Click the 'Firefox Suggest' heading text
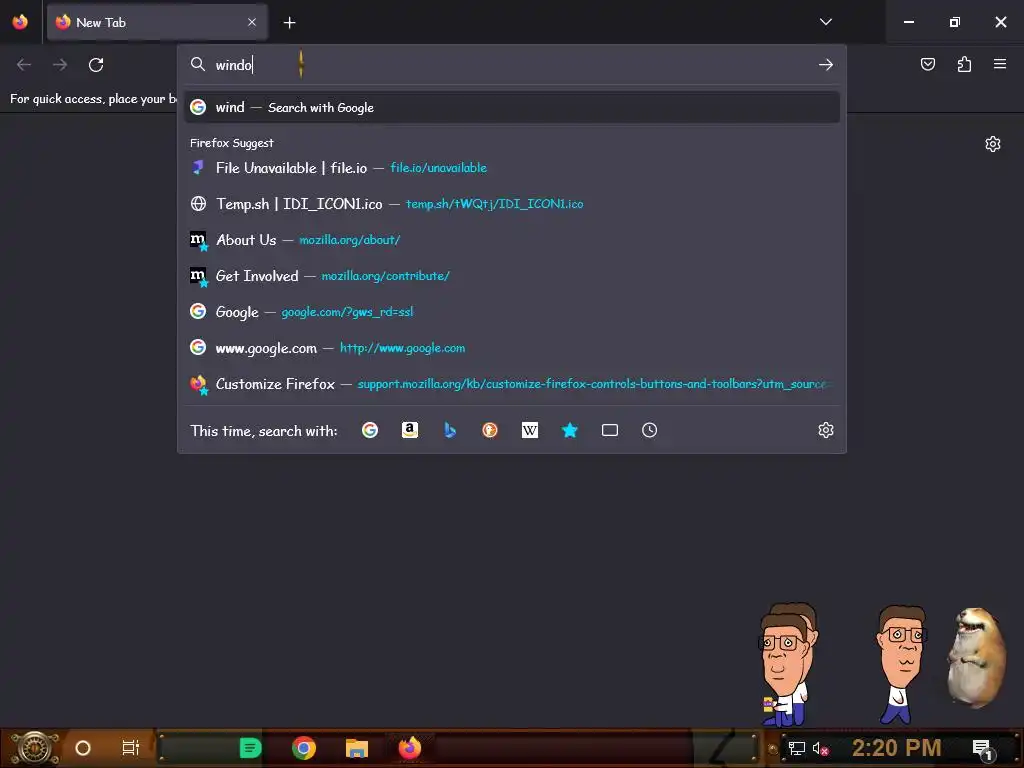 [x=232, y=143]
